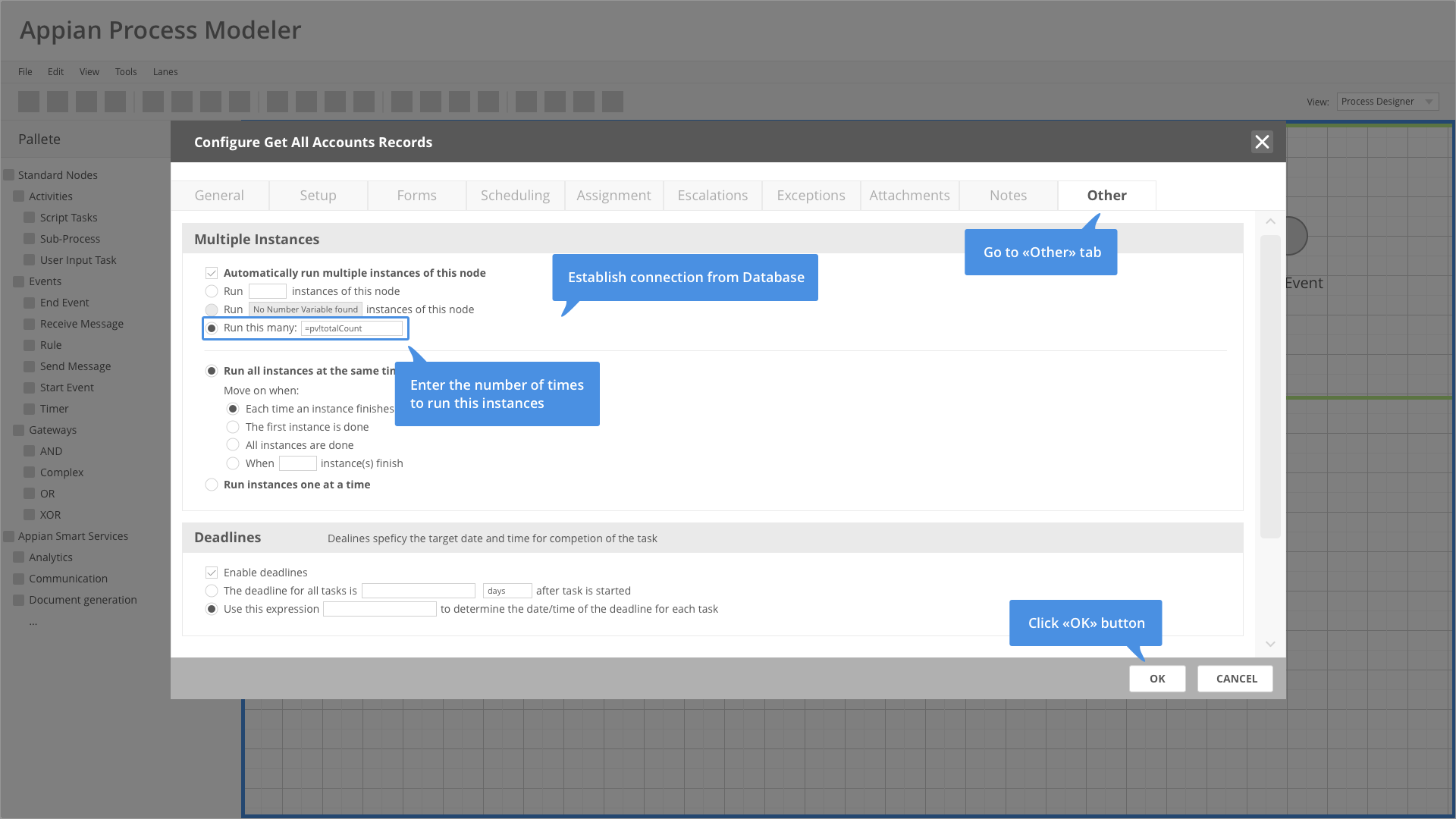1456x819 pixels.
Task: Click the Send Message palette icon
Action: (x=30, y=366)
